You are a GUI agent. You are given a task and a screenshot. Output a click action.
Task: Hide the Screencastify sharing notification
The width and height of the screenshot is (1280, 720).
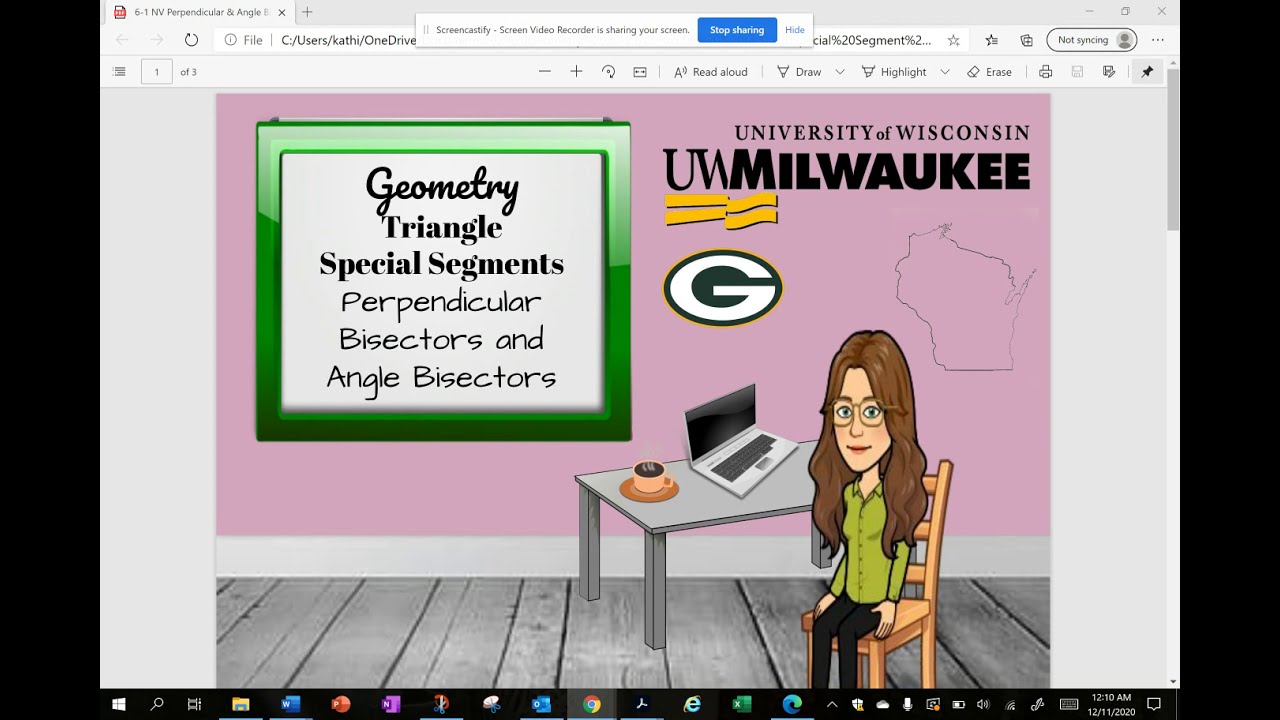pos(795,30)
